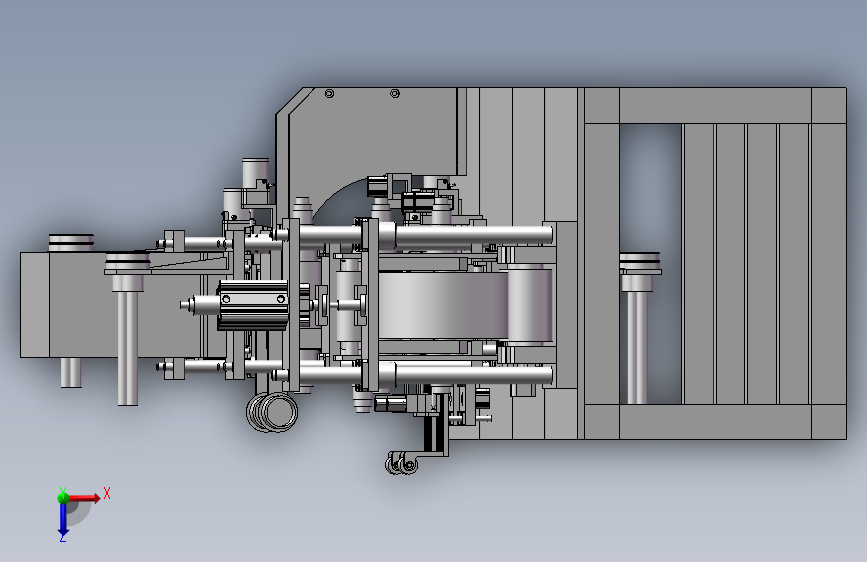Select the upper long horizontal guide shaft
Viewport: 867px width, 562px height.
click(426, 235)
